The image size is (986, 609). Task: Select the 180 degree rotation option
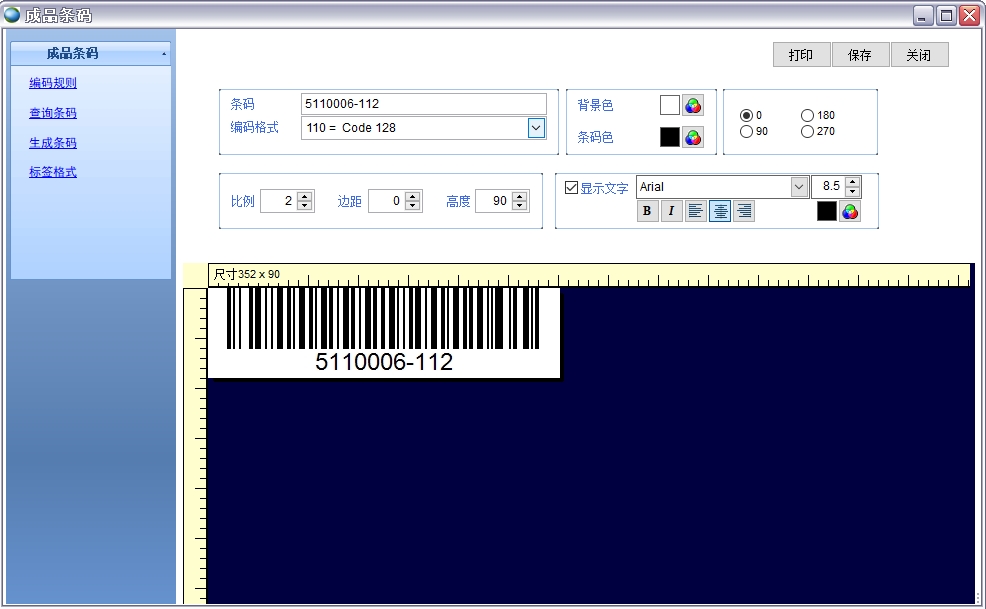coord(808,116)
